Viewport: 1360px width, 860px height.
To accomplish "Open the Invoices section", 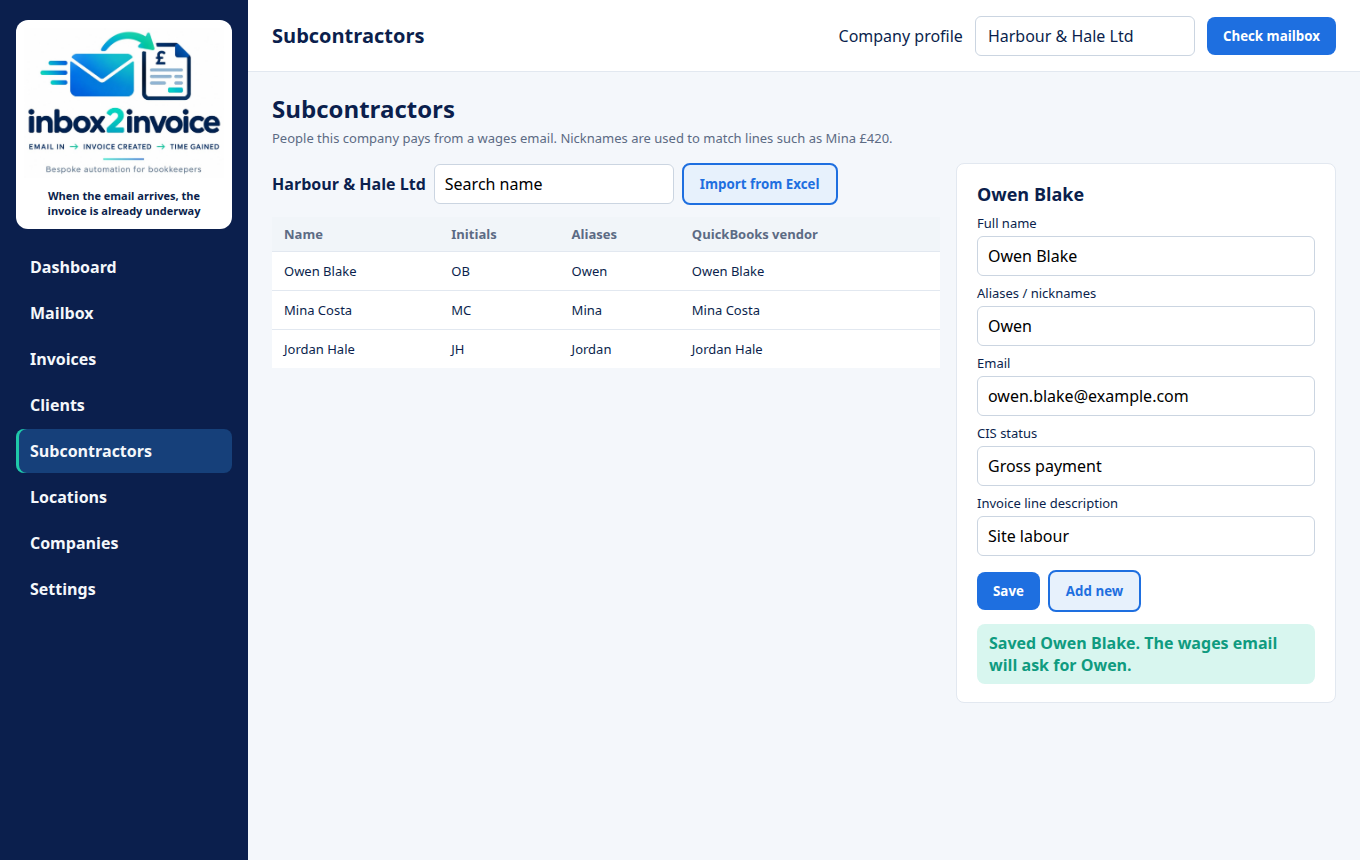I will click(x=124, y=359).
